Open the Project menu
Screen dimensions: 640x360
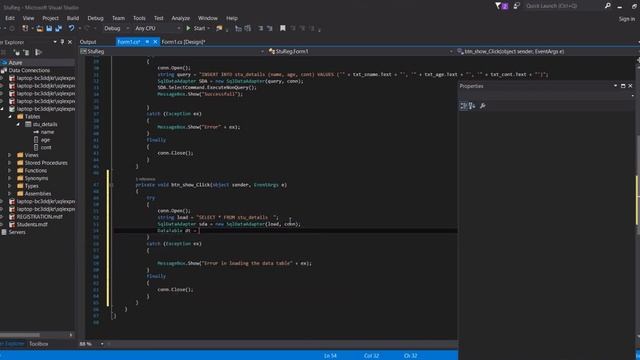[x=51, y=18]
